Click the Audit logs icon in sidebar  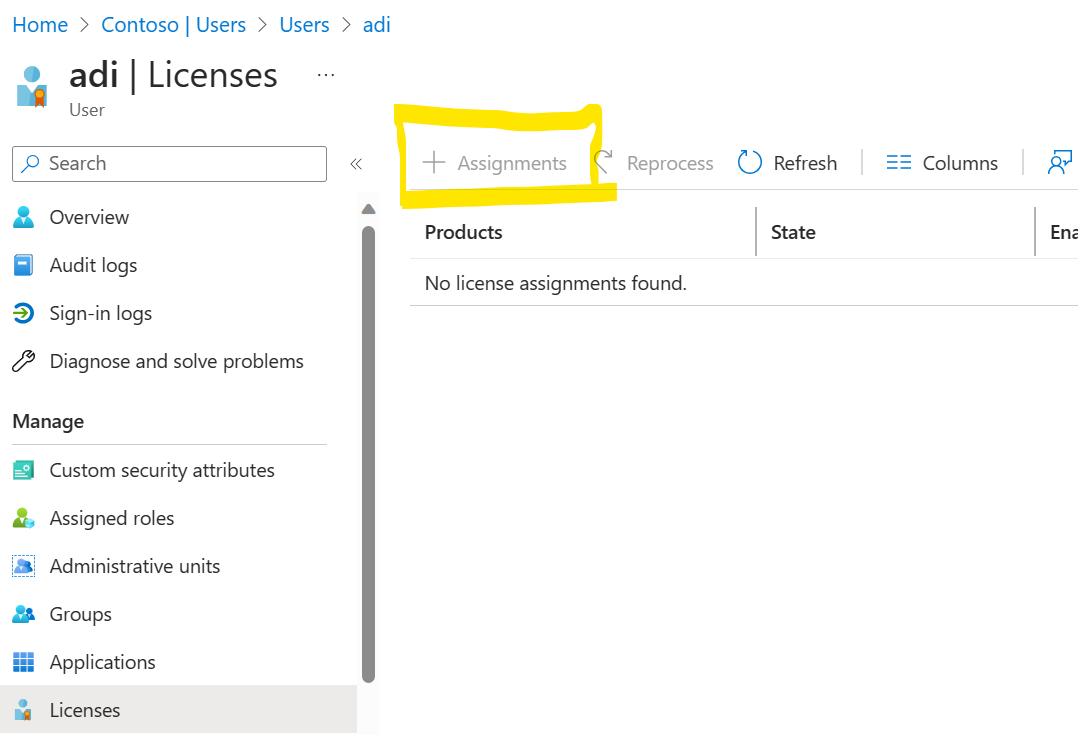(24, 264)
